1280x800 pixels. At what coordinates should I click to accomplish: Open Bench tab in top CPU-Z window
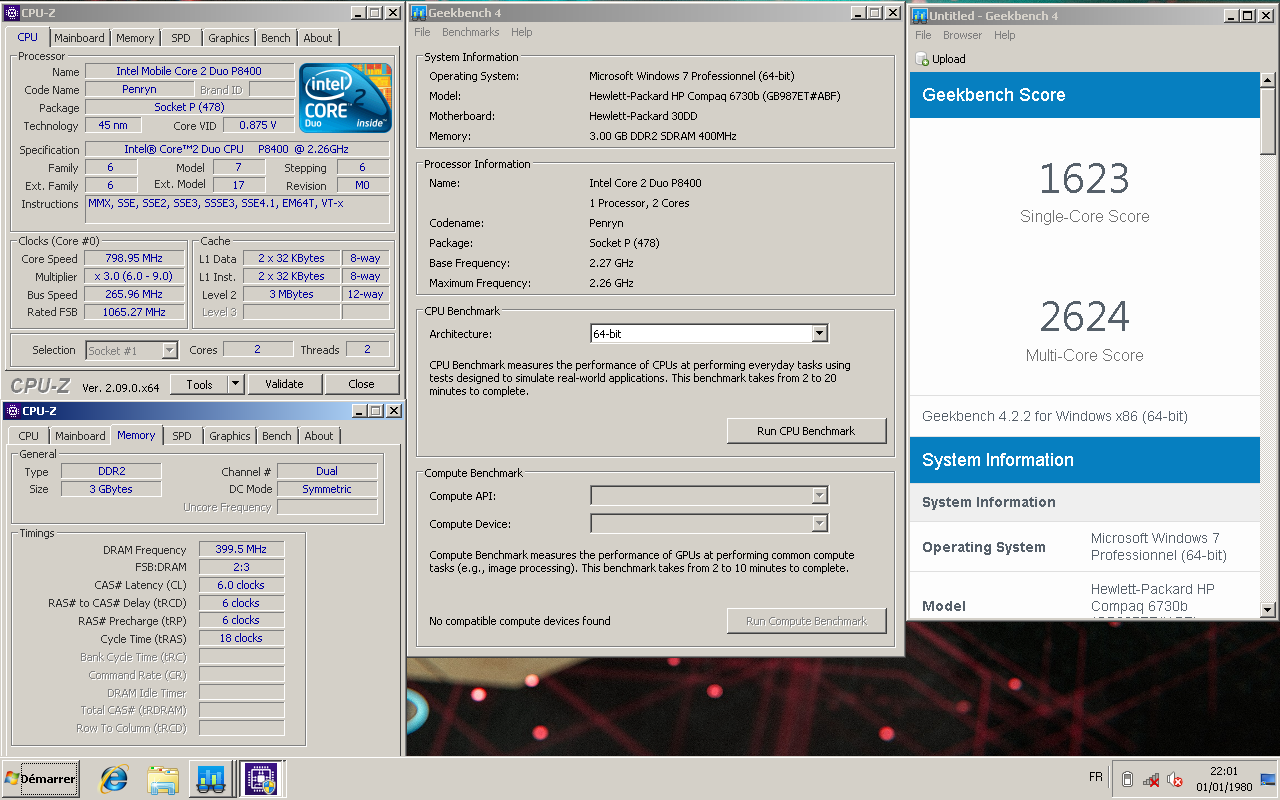coord(276,38)
